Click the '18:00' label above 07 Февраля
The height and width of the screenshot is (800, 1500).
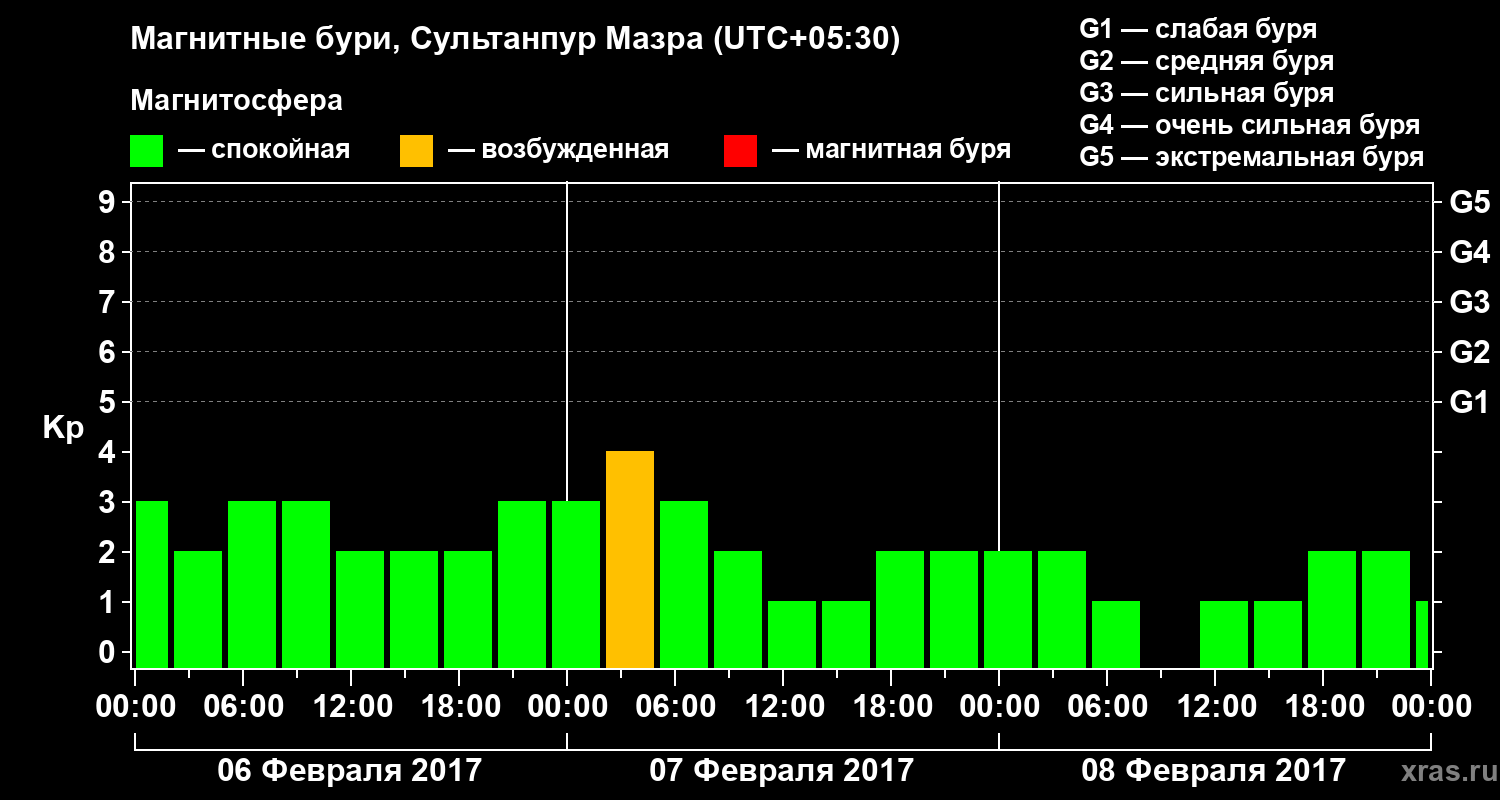click(891, 706)
